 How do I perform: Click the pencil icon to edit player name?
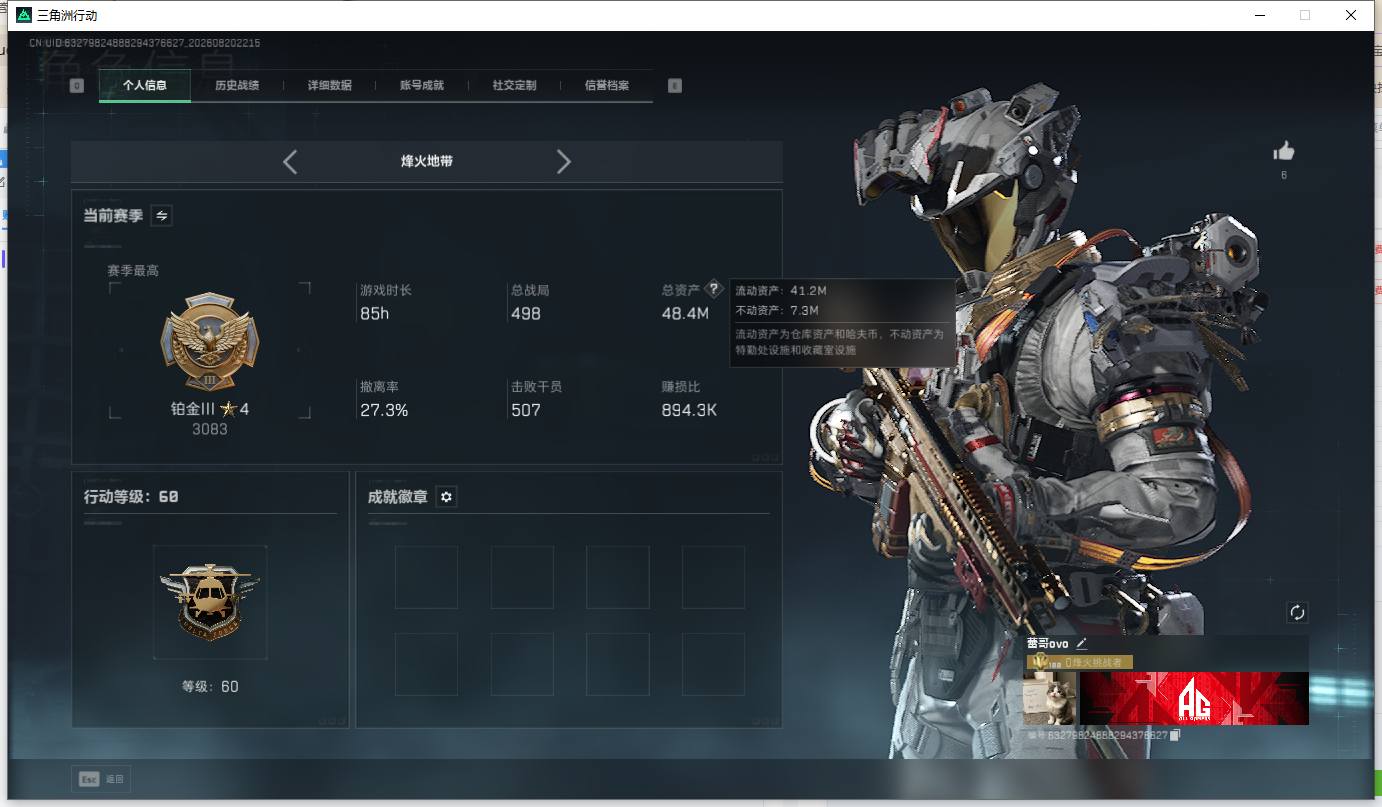1081,644
